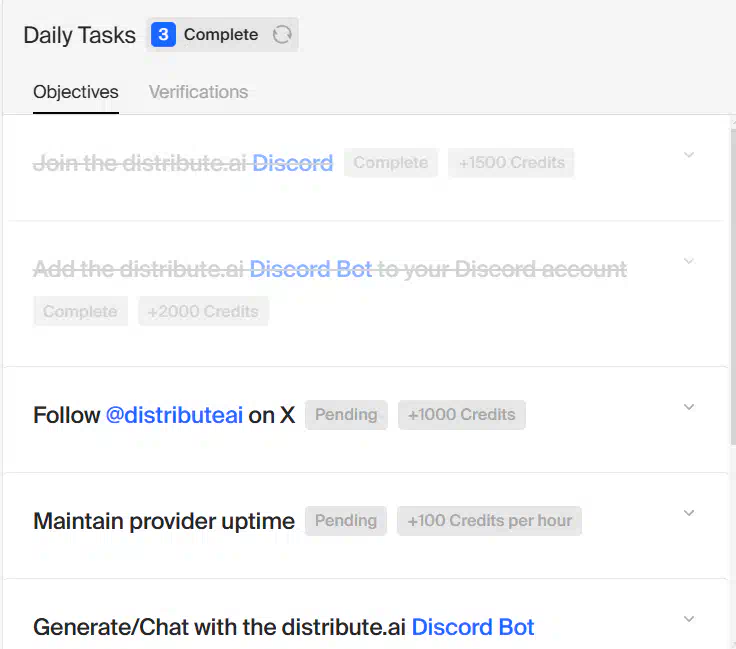Open the @distributeai link
Screen dimensions: 736x649
[x=174, y=415]
